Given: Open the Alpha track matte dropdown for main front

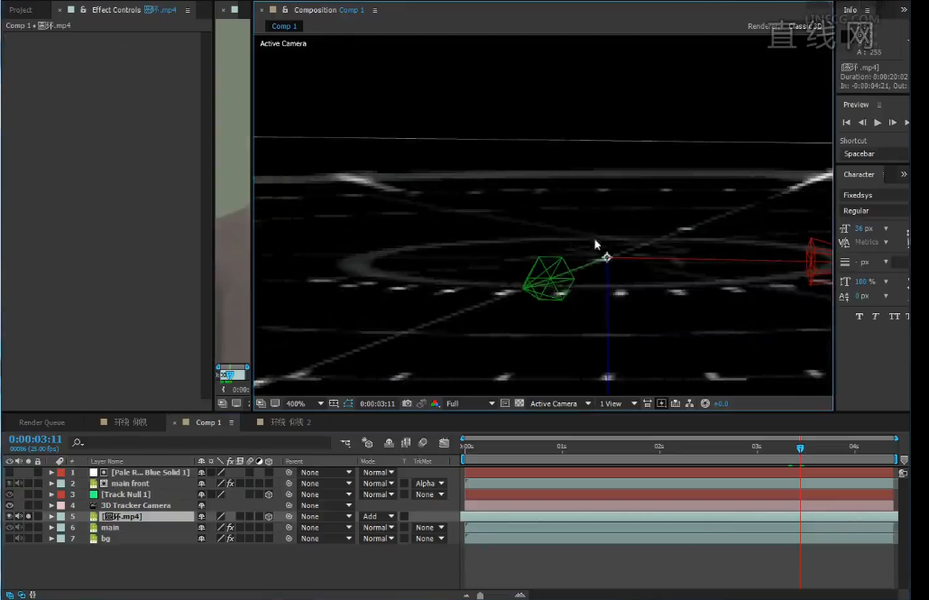Looking at the screenshot, I should (x=430, y=483).
